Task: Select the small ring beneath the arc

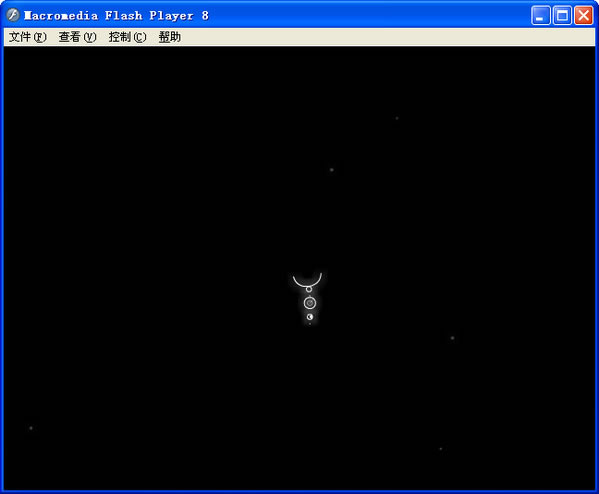Action: click(x=309, y=289)
